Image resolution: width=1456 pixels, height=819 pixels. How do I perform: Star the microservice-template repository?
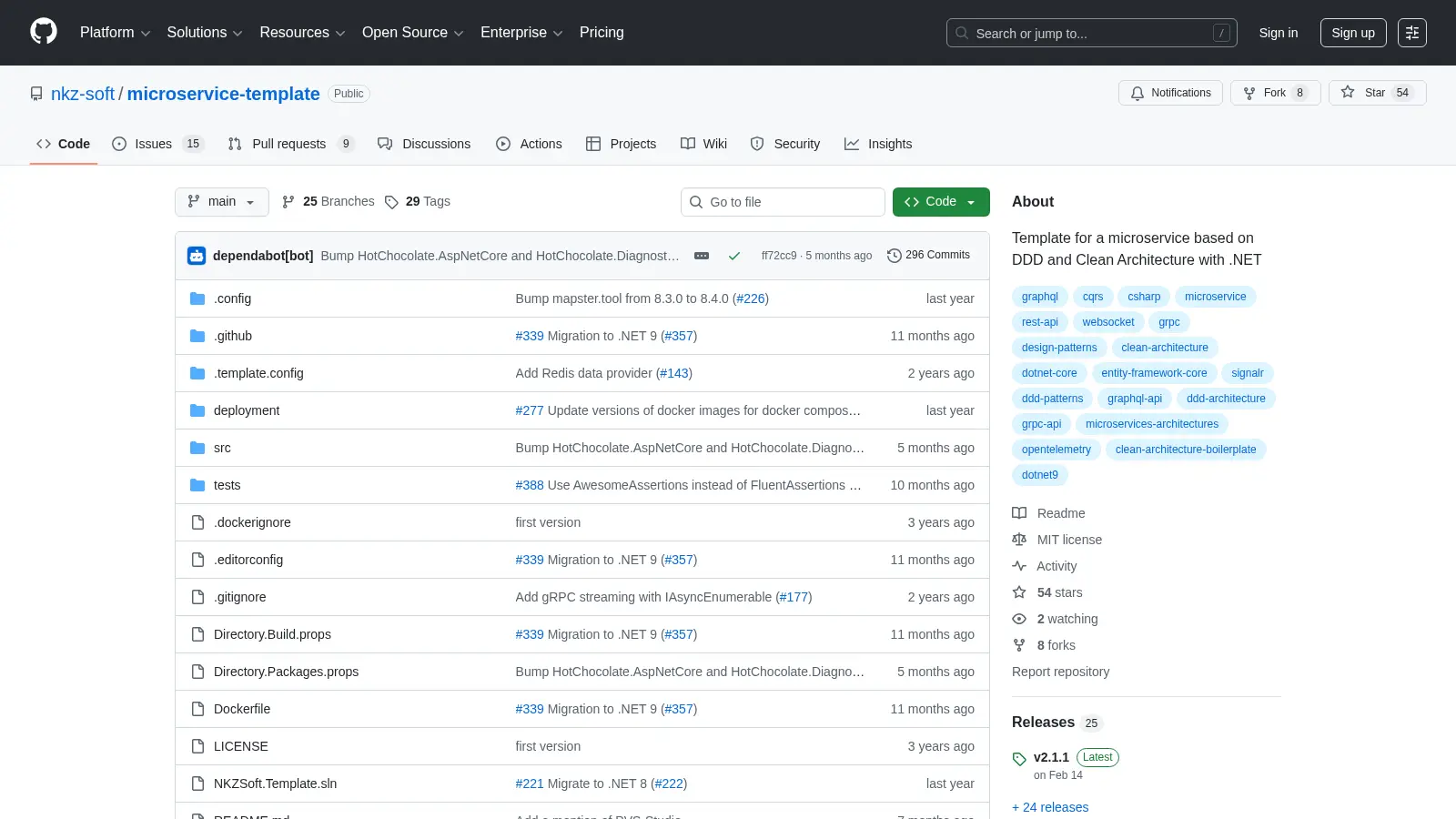click(1377, 93)
